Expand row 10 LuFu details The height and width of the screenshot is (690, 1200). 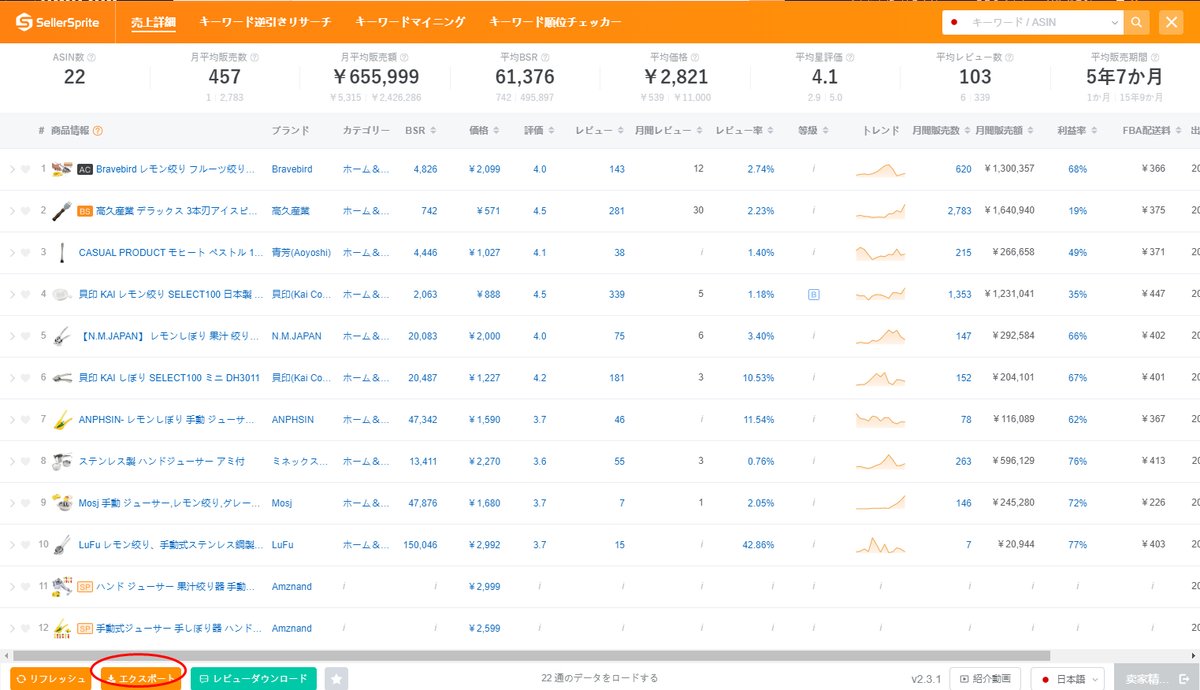pyautogui.click(x=12, y=545)
